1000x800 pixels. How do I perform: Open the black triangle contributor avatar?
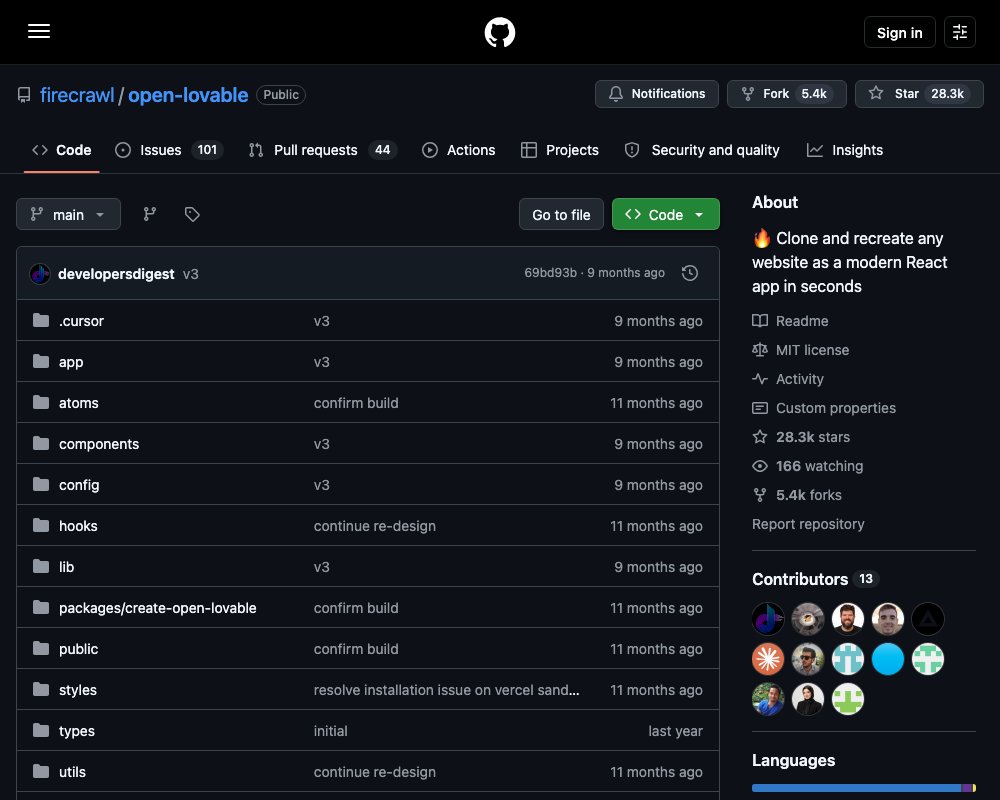927,619
